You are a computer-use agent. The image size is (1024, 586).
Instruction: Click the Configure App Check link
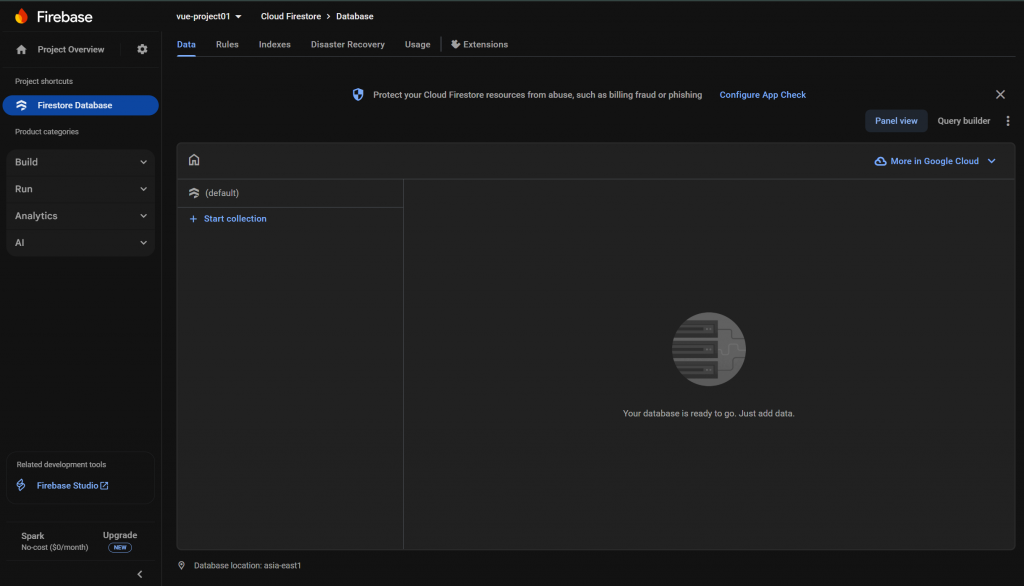click(x=762, y=95)
